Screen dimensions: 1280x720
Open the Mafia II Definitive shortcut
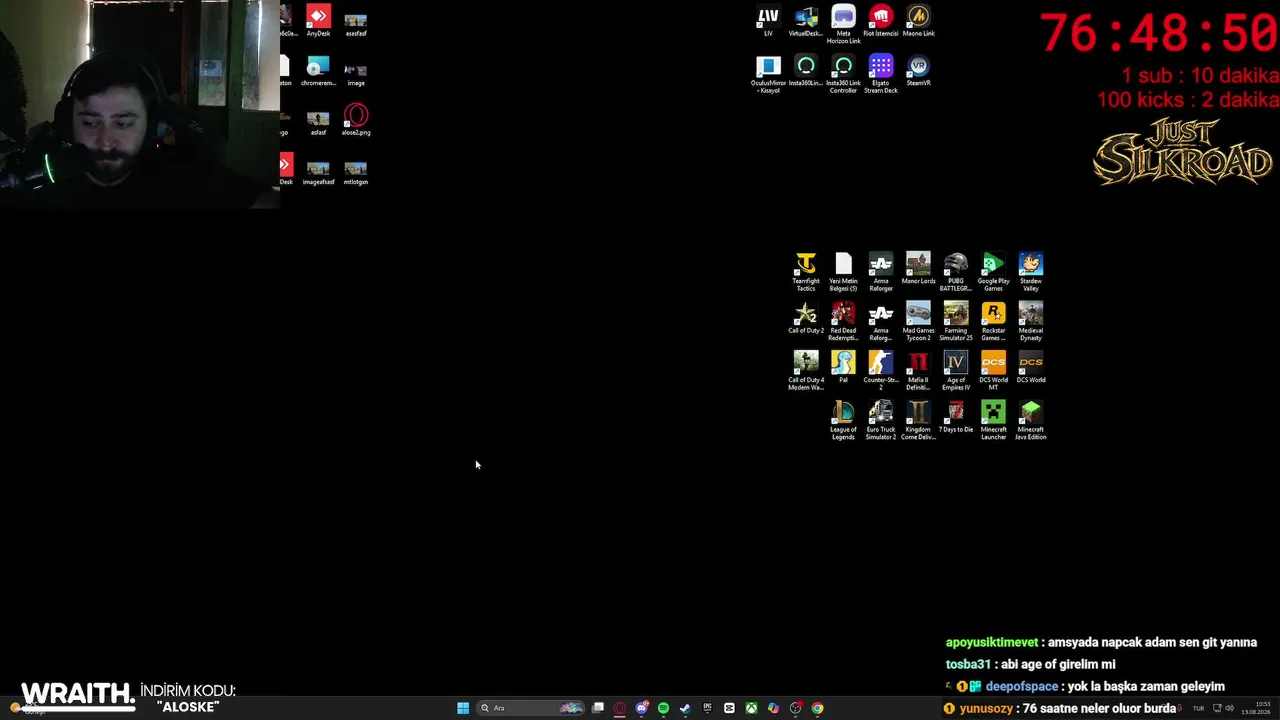click(x=918, y=371)
